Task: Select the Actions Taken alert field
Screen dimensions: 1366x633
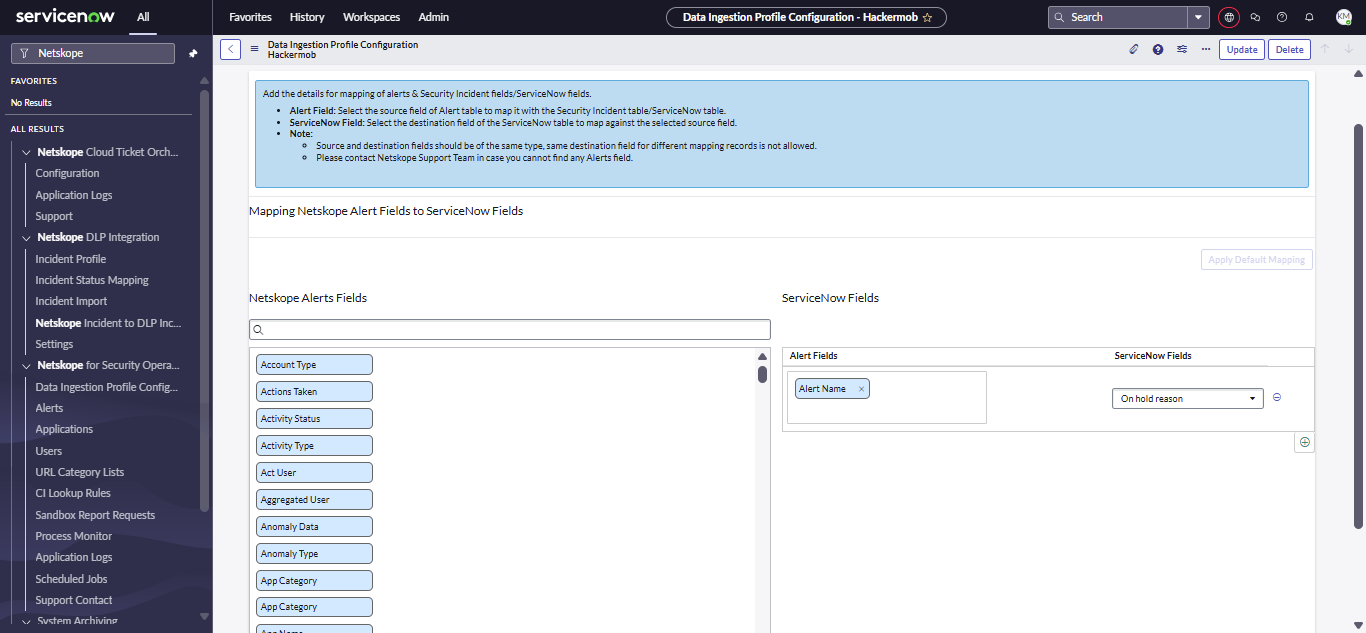Action: [x=314, y=392]
